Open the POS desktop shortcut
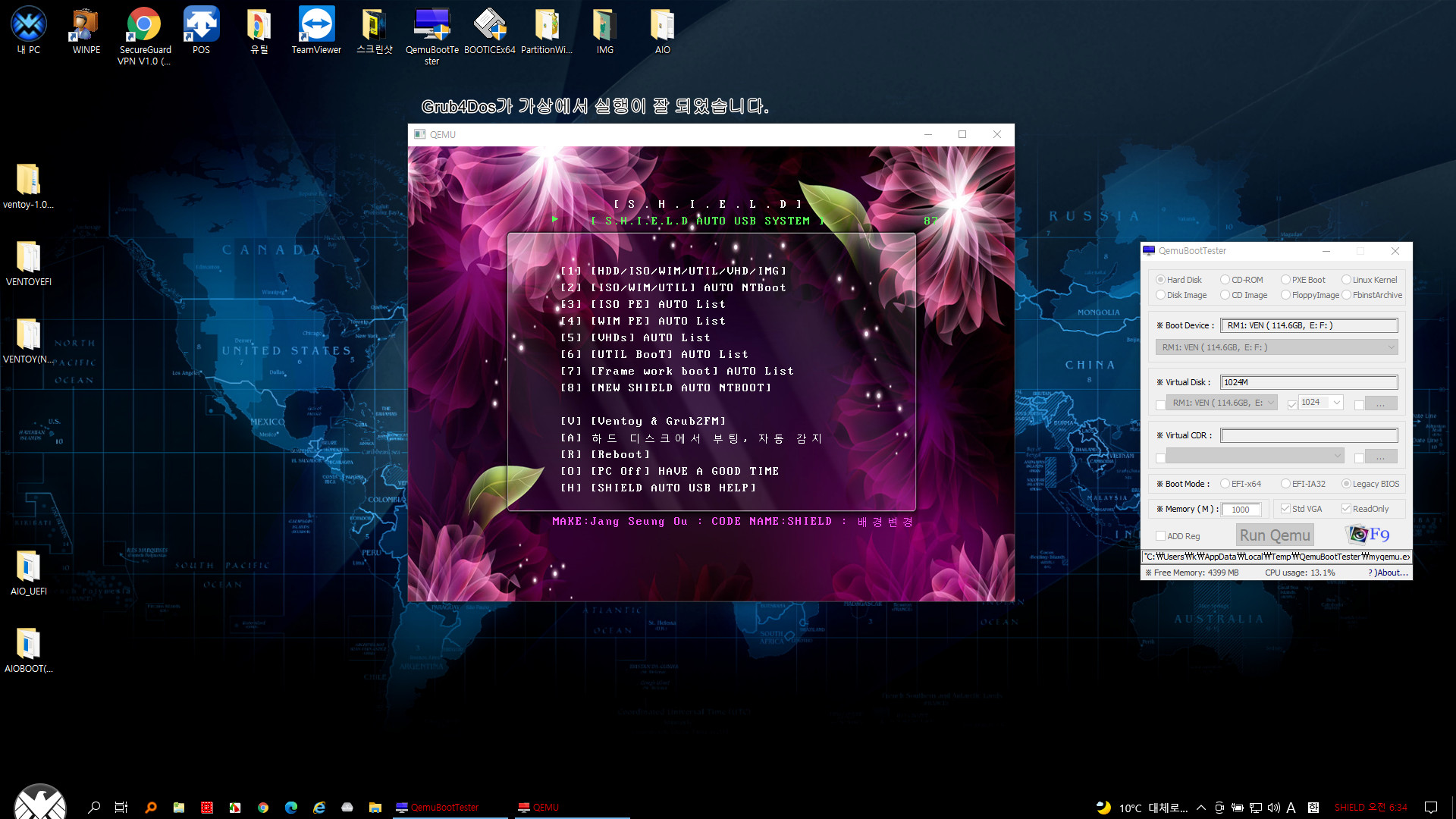1456x819 pixels. pos(201,31)
